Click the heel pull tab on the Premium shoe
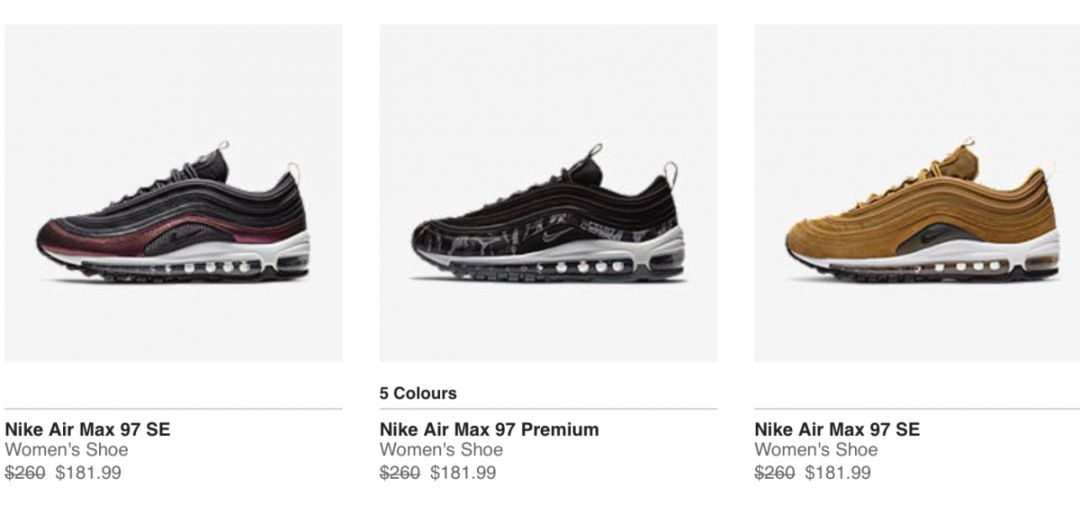The image size is (1080, 514). [x=670, y=172]
